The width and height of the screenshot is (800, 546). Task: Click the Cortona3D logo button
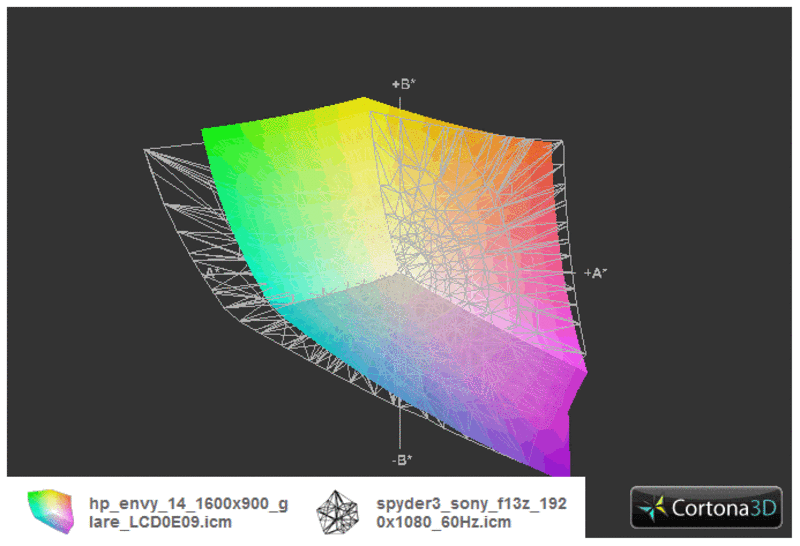click(706, 507)
